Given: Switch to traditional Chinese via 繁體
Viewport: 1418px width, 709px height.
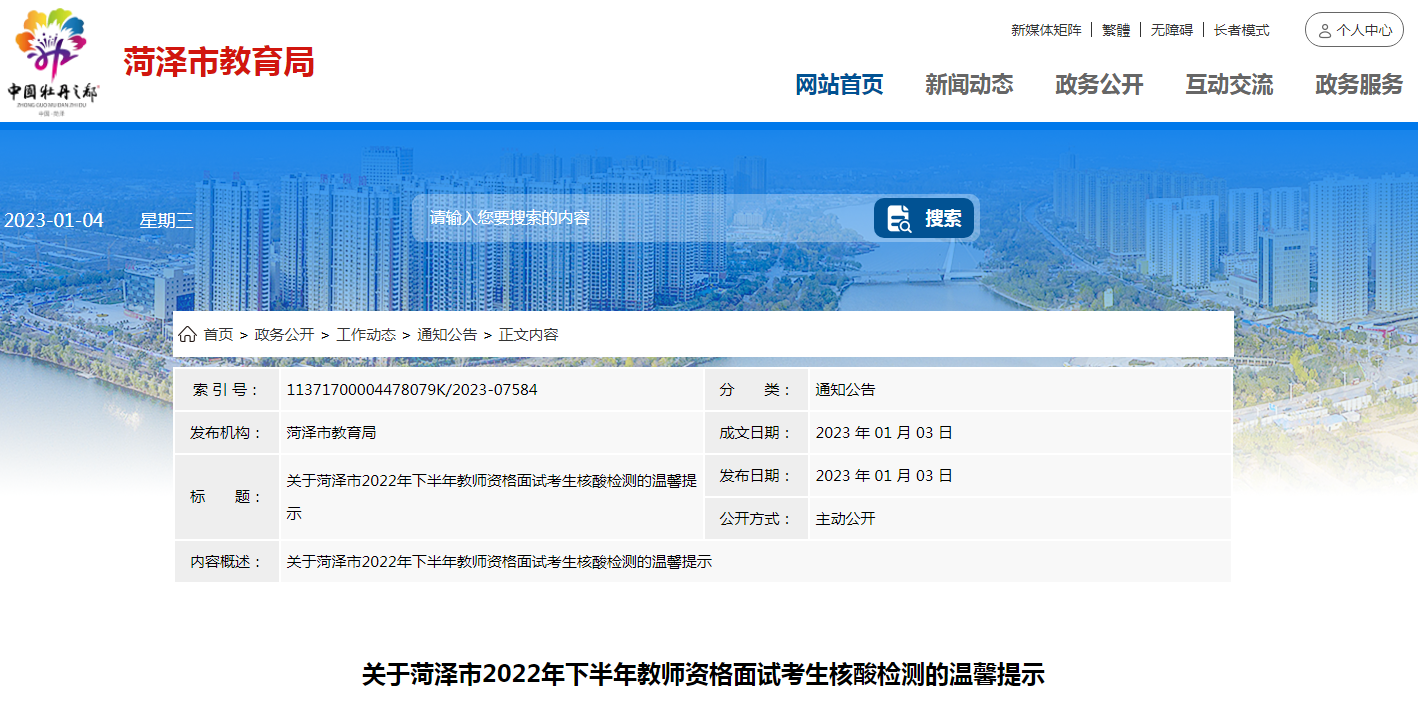Looking at the screenshot, I should tap(1116, 30).
